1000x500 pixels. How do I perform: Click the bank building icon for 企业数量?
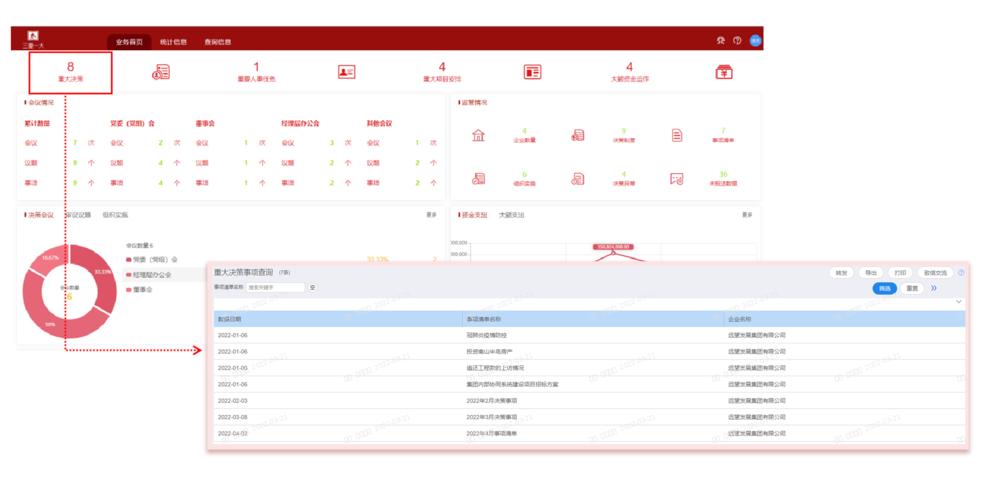tap(479, 136)
